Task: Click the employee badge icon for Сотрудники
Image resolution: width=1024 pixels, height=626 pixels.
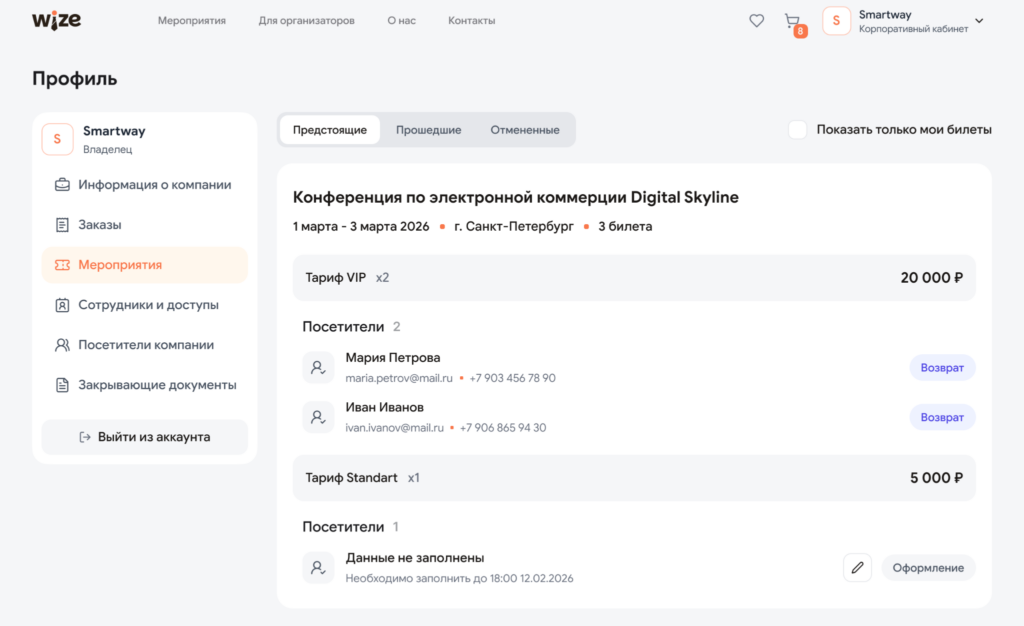Action: coord(62,305)
